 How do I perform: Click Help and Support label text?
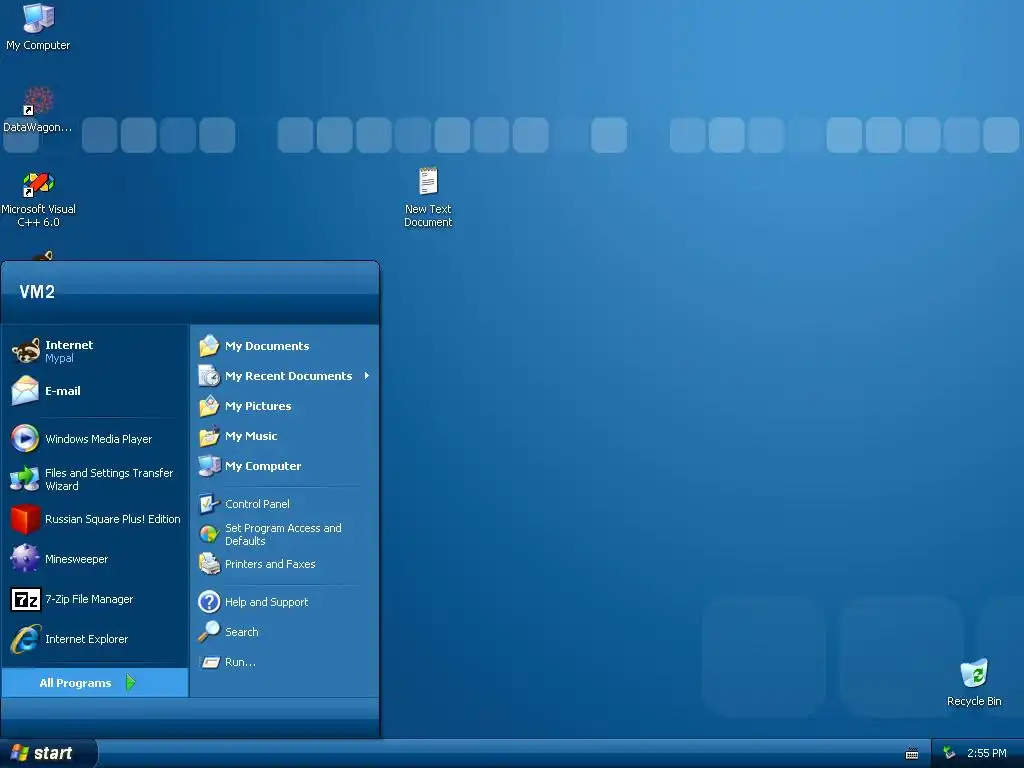click(266, 602)
